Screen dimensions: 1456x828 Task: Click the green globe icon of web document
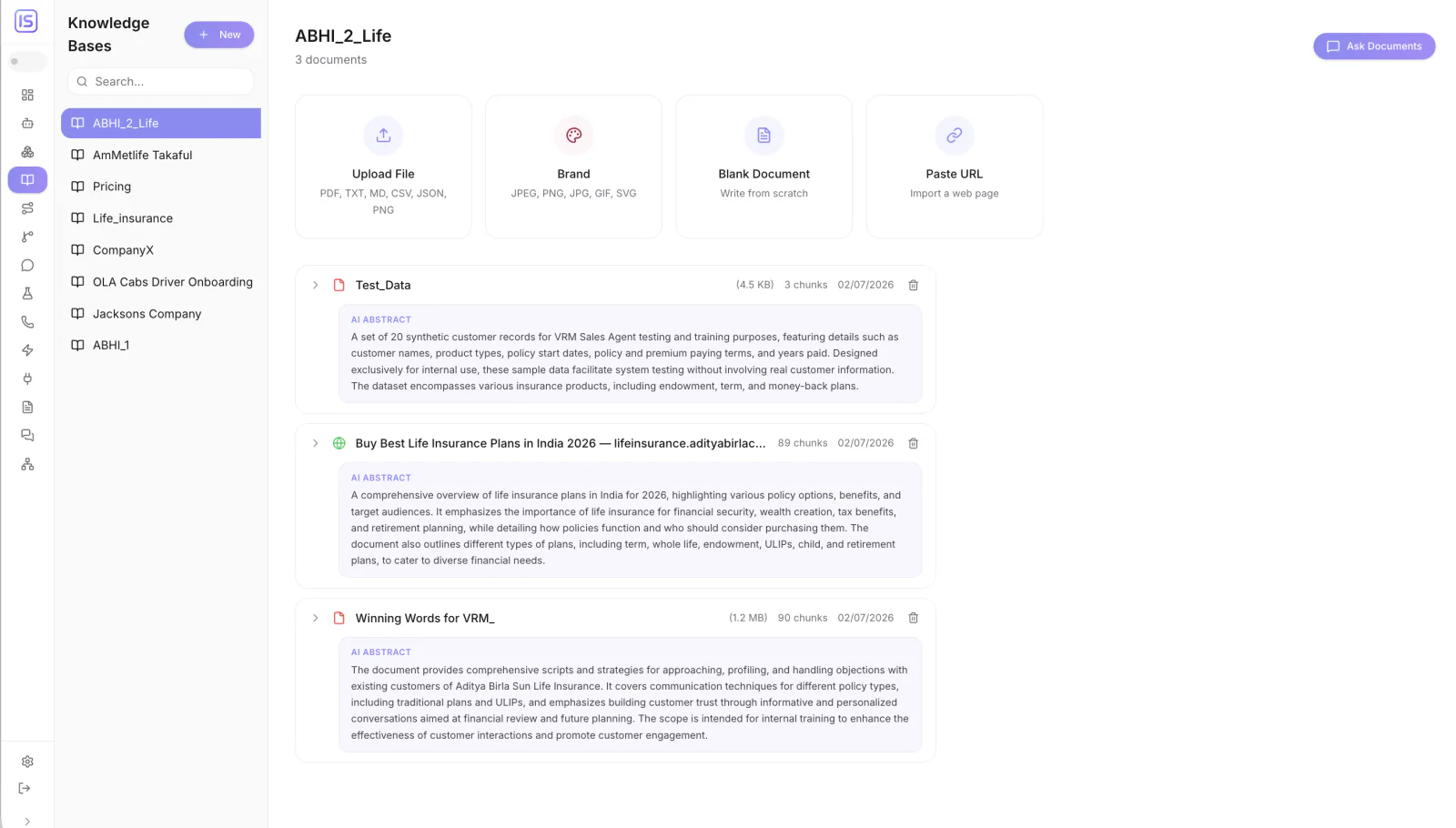click(x=339, y=443)
